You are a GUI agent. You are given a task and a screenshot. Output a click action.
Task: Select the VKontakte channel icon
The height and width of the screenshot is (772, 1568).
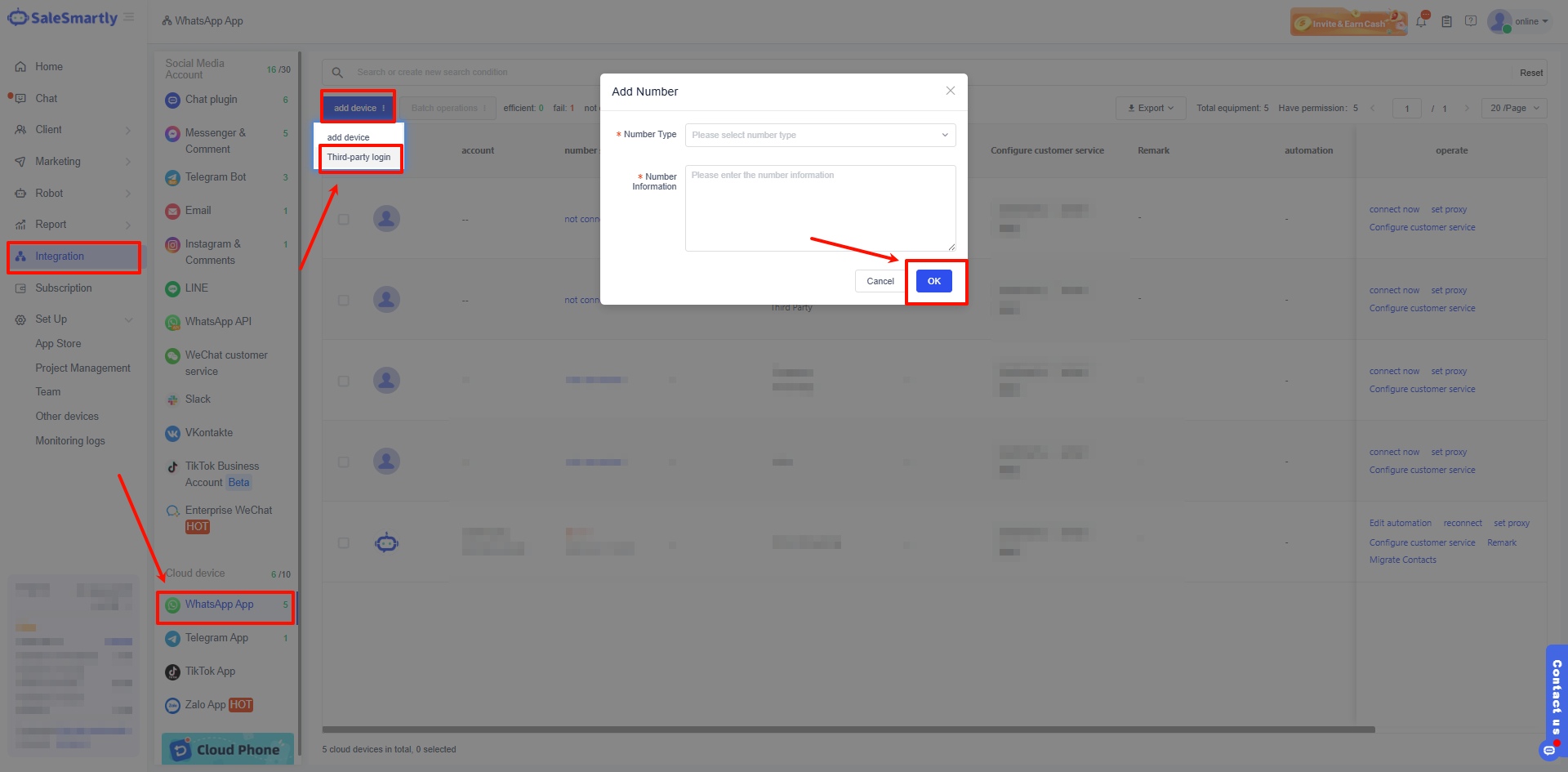click(x=172, y=433)
